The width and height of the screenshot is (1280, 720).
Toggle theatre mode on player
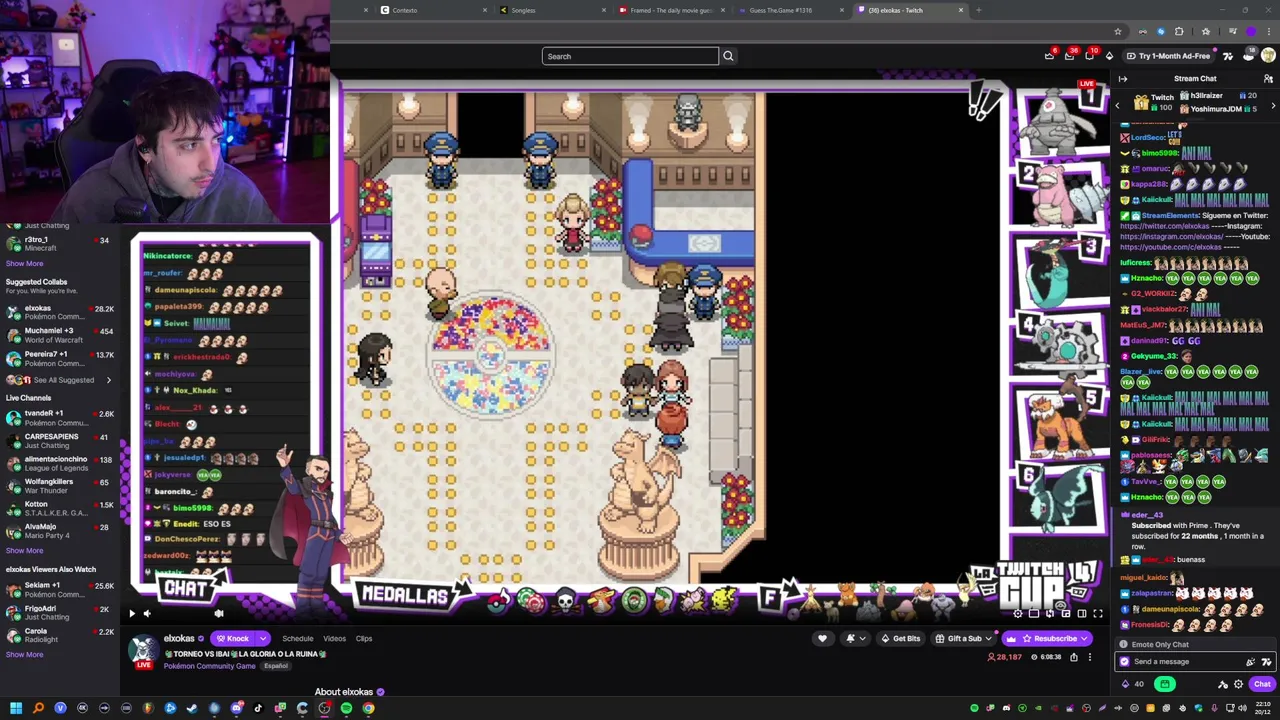click(1081, 614)
